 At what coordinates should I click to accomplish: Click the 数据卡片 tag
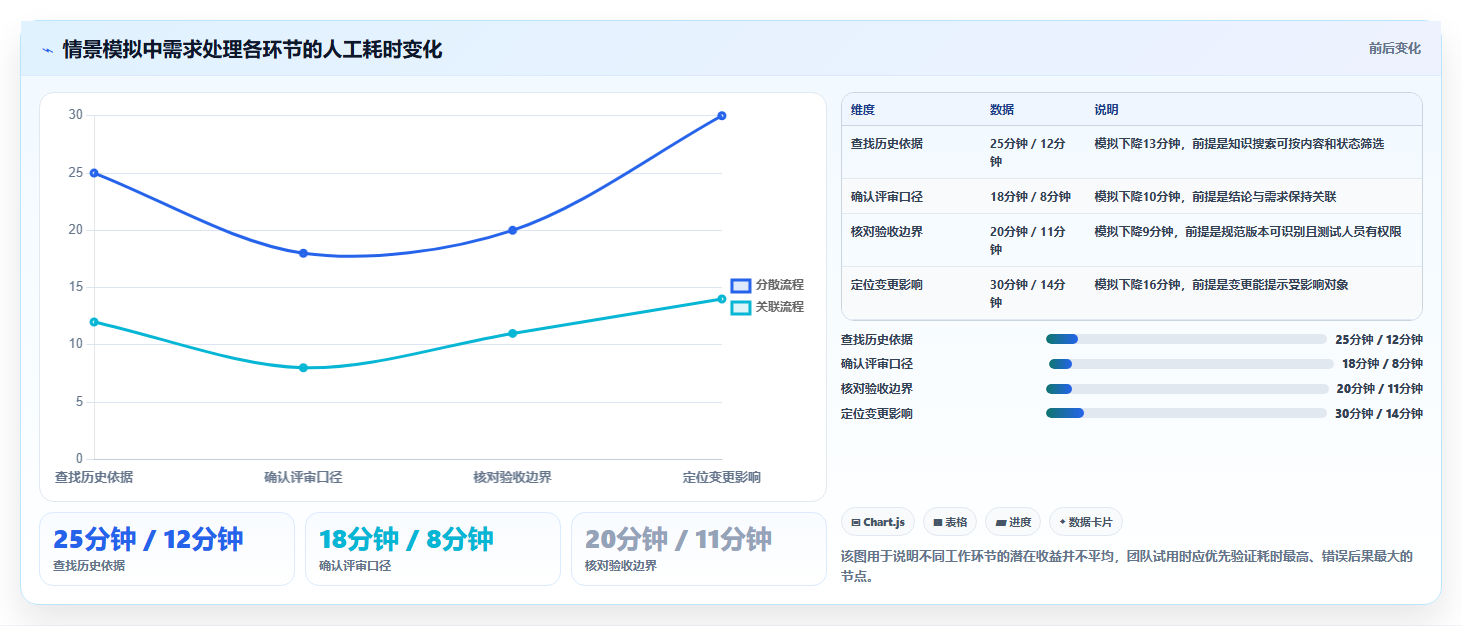[1086, 522]
